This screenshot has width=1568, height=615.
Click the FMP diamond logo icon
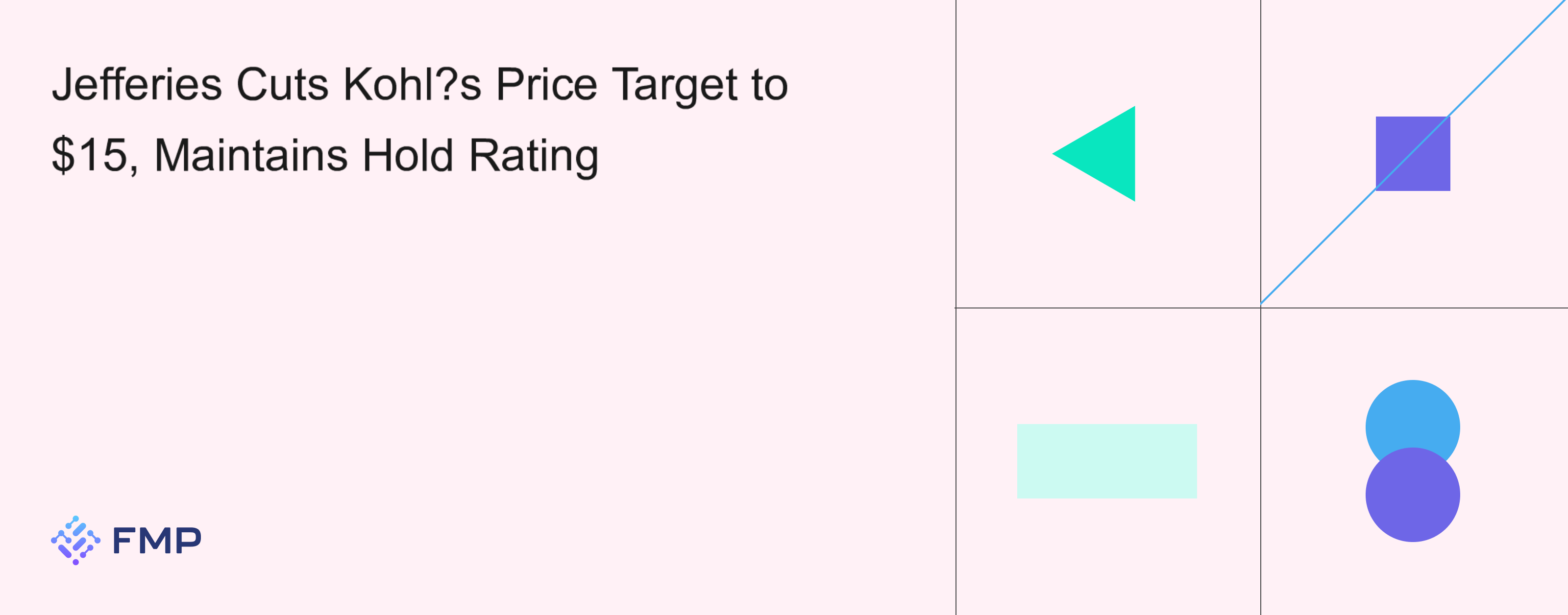[75, 540]
